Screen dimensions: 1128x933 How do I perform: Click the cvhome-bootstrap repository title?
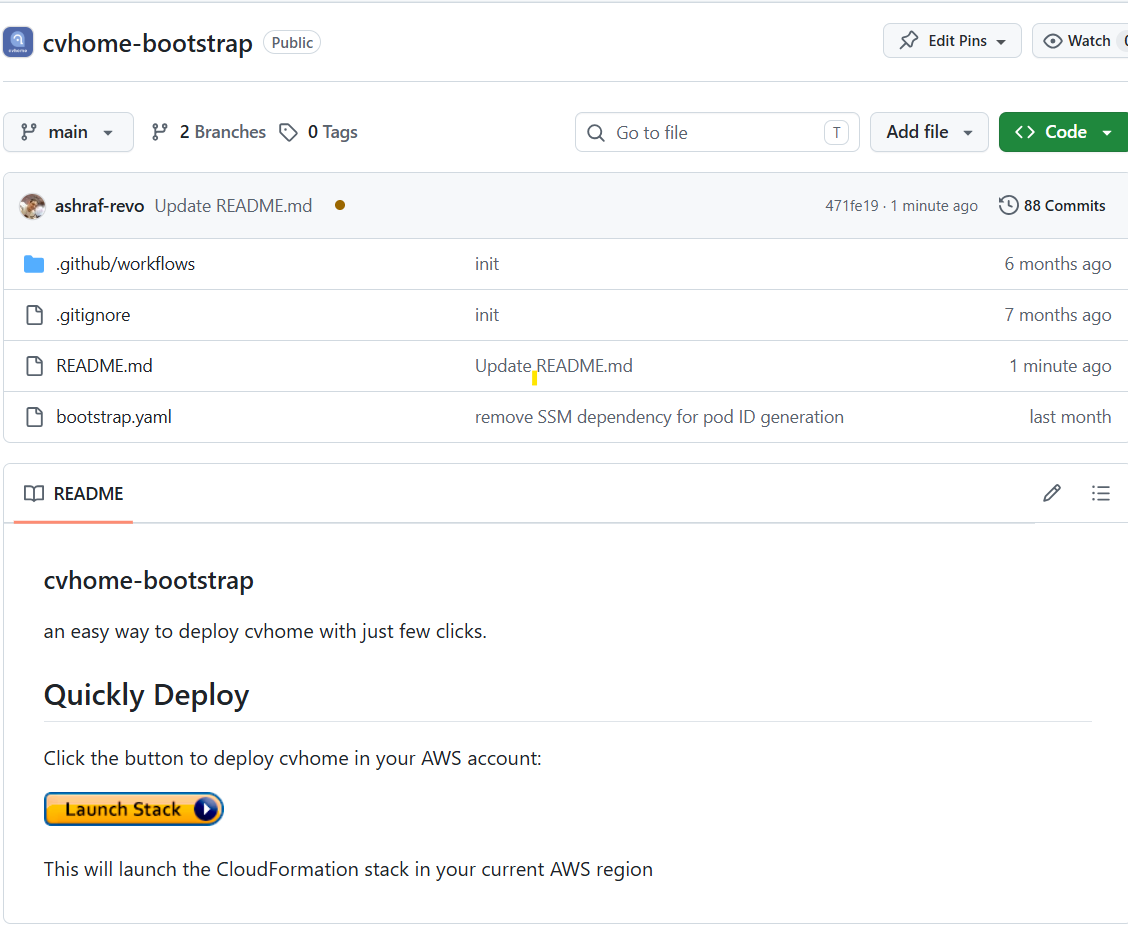(147, 43)
